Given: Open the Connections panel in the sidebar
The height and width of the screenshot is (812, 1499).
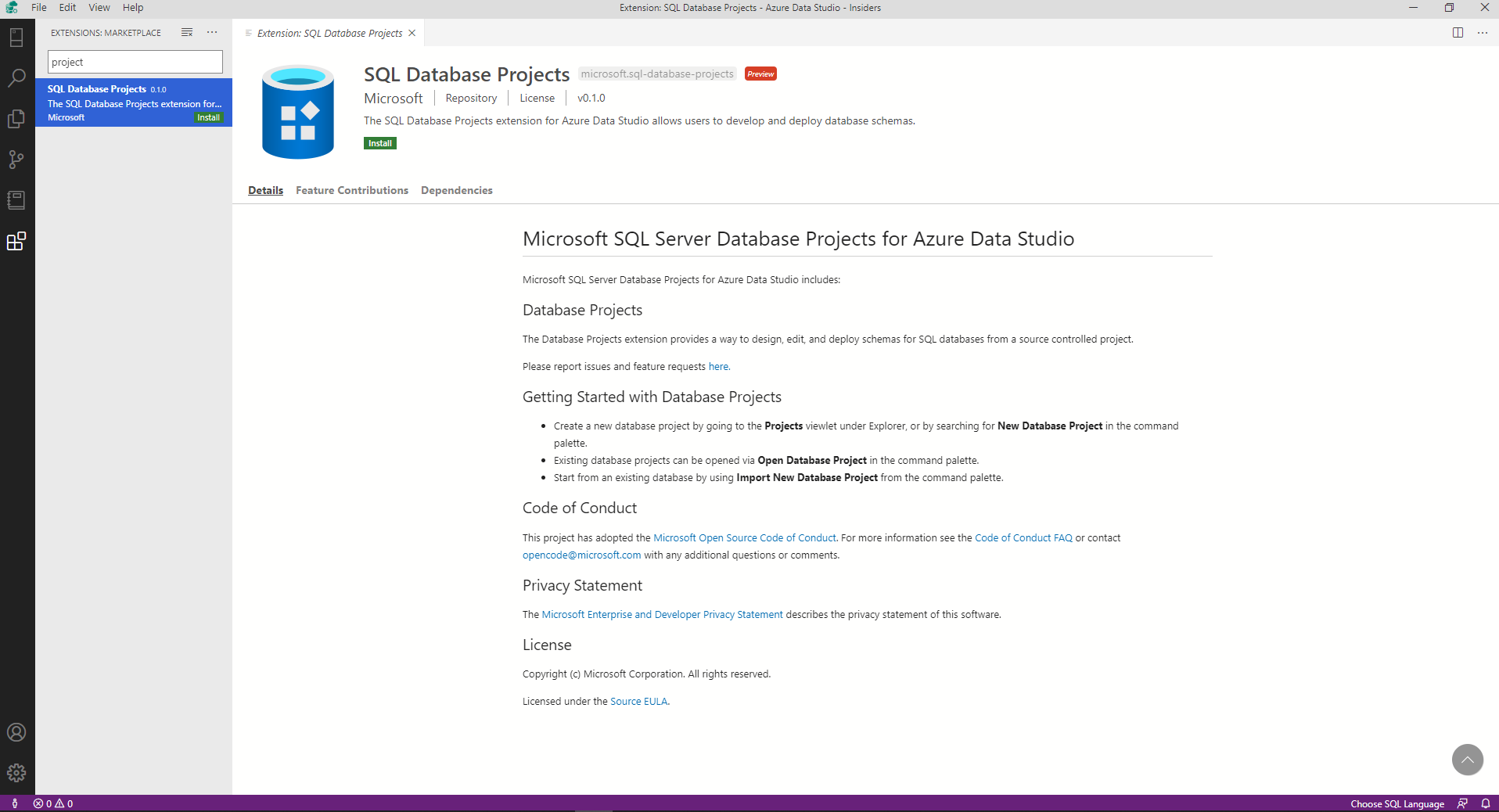Looking at the screenshot, I should pyautogui.click(x=16, y=37).
